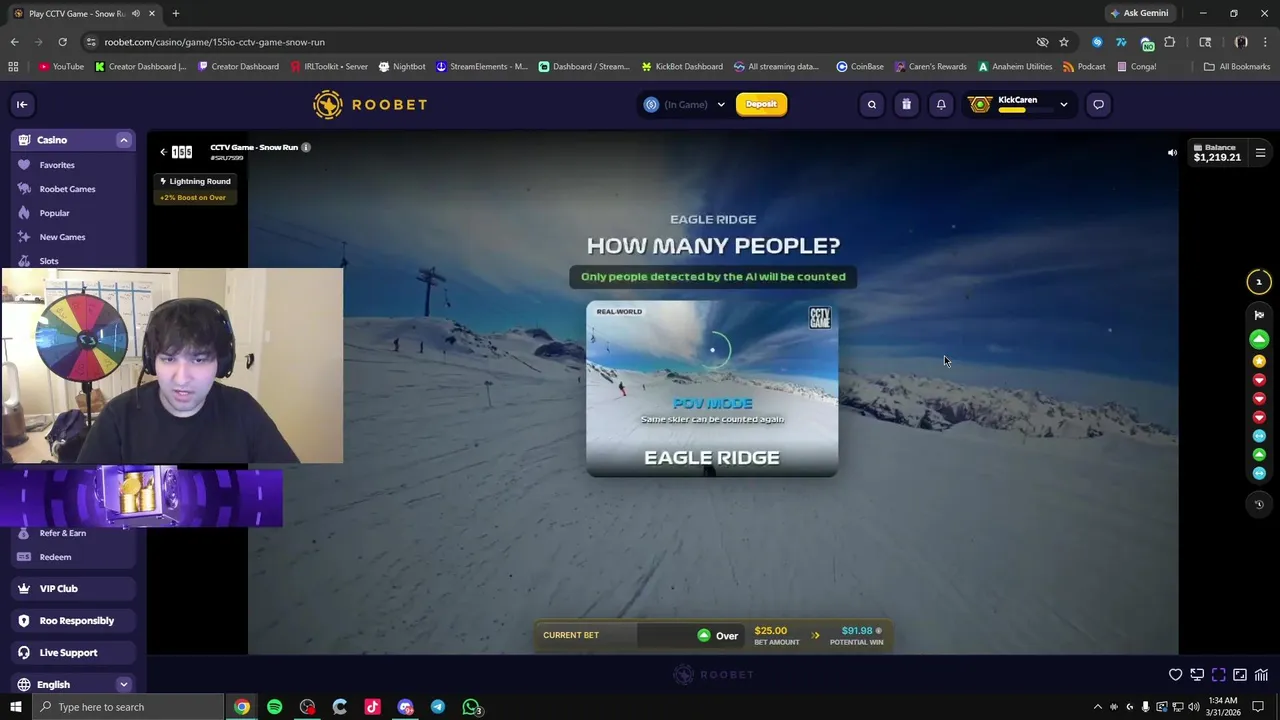The width and height of the screenshot is (1280, 720).
Task: Open Live Support
Action: pos(73,653)
